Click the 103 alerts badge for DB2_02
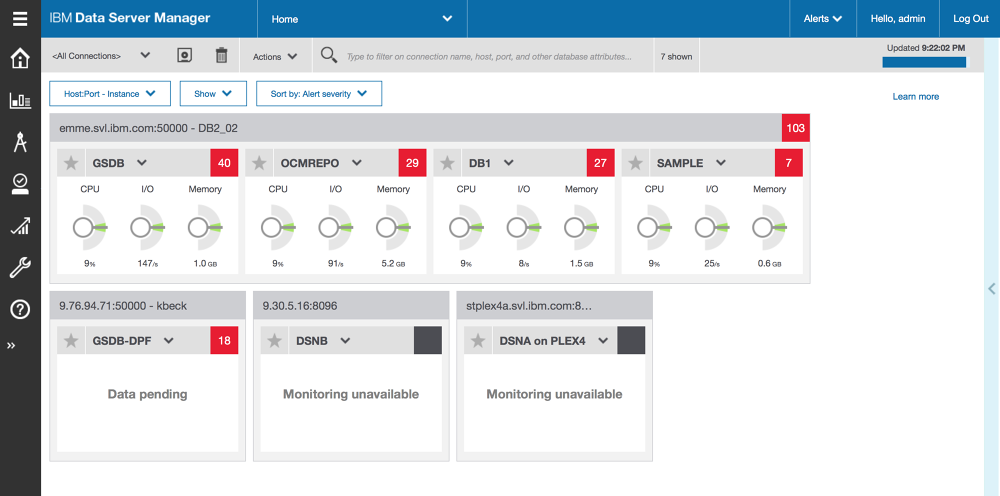 tap(796, 128)
